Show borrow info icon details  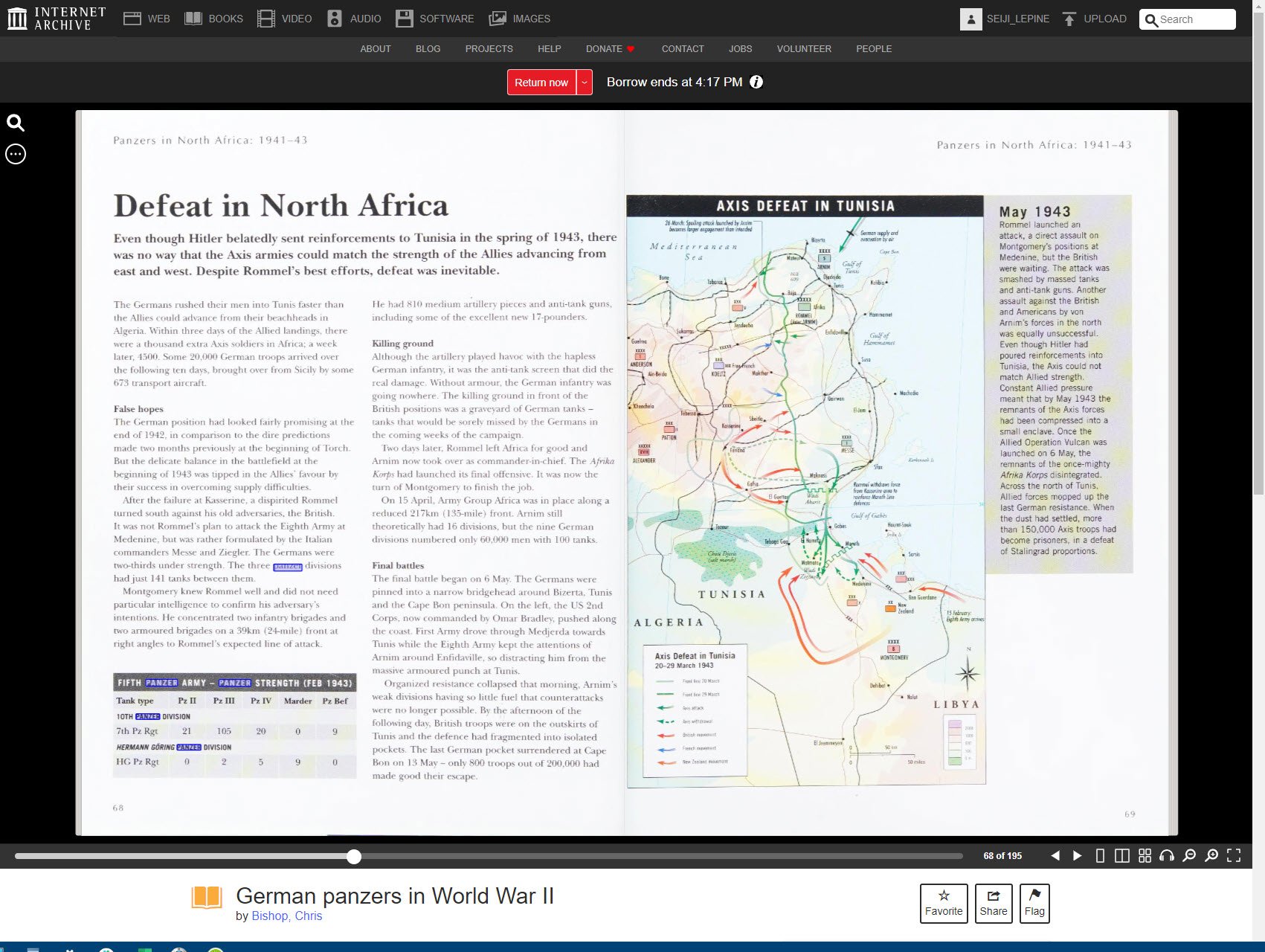point(756,83)
